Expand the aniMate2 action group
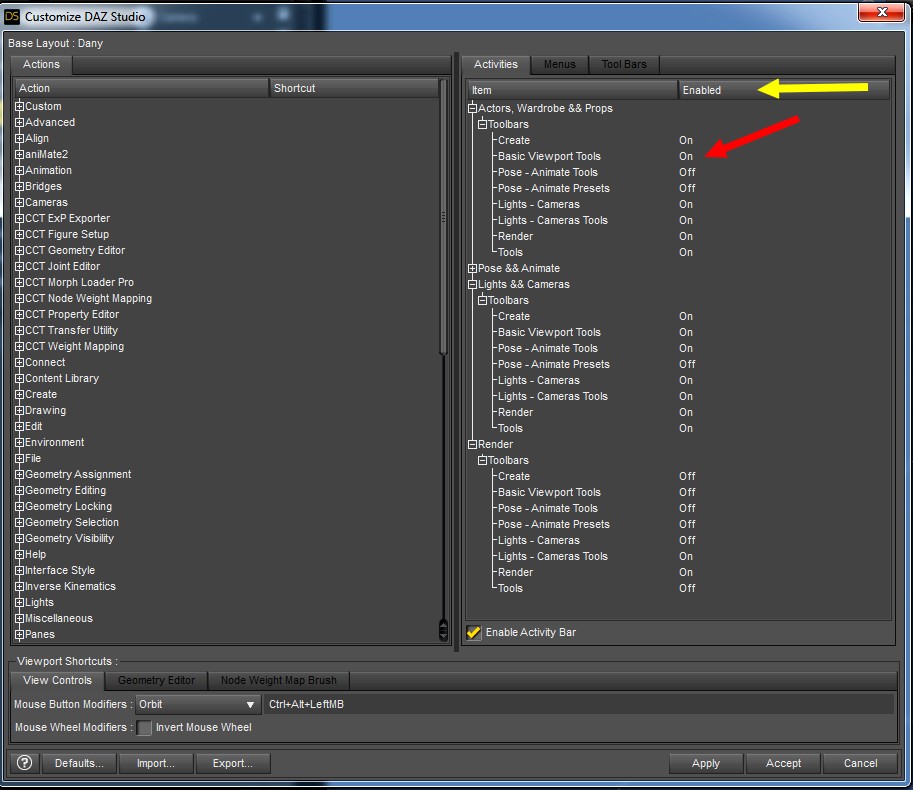This screenshot has width=913, height=790. coord(19,154)
